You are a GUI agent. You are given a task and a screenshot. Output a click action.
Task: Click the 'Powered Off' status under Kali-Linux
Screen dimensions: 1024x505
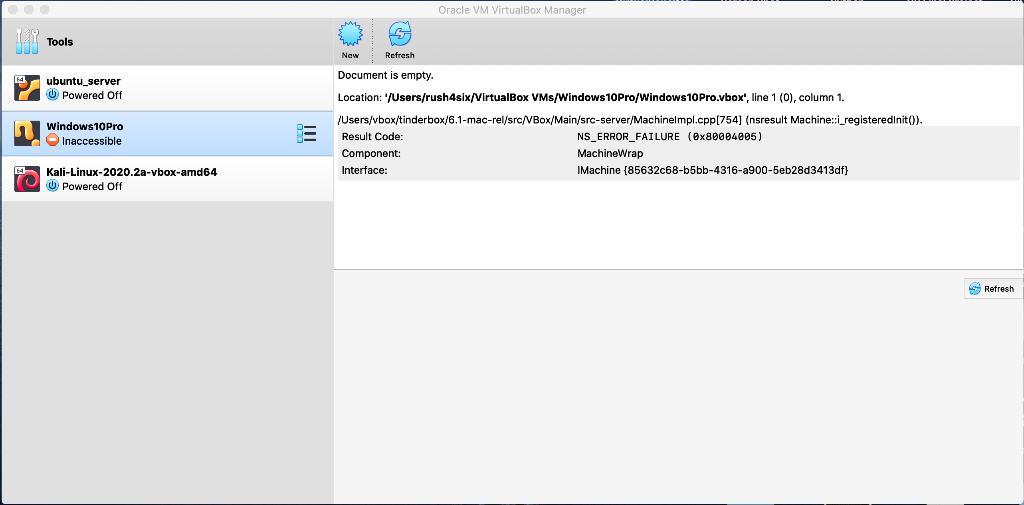[92, 186]
